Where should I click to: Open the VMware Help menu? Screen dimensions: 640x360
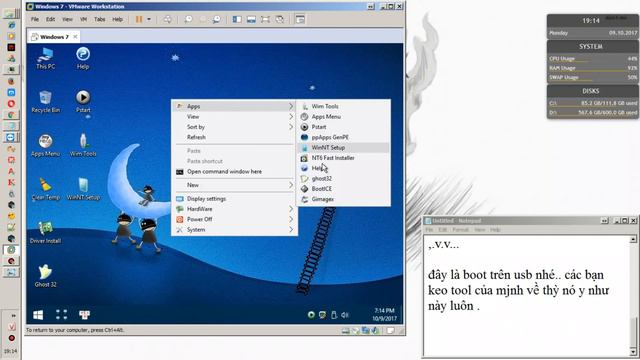click(x=118, y=19)
